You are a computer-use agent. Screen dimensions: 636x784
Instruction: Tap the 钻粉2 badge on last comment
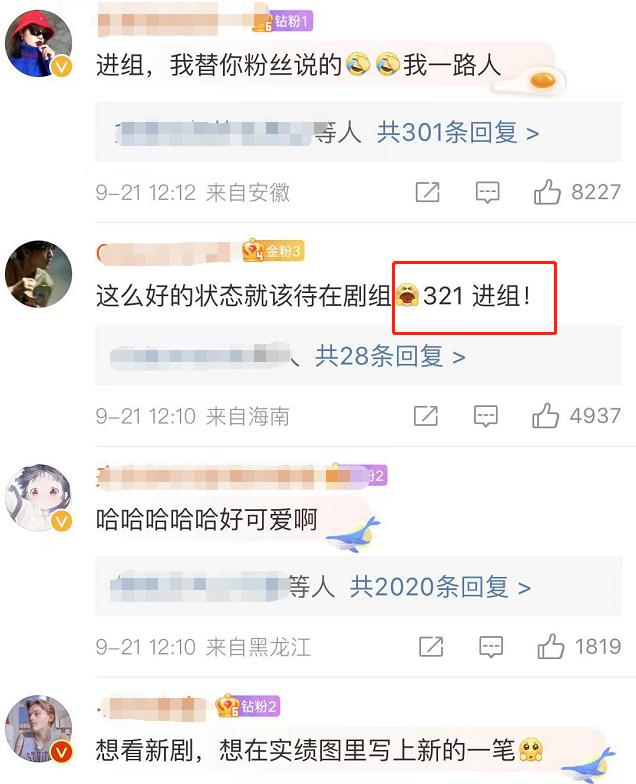[x=248, y=706]
